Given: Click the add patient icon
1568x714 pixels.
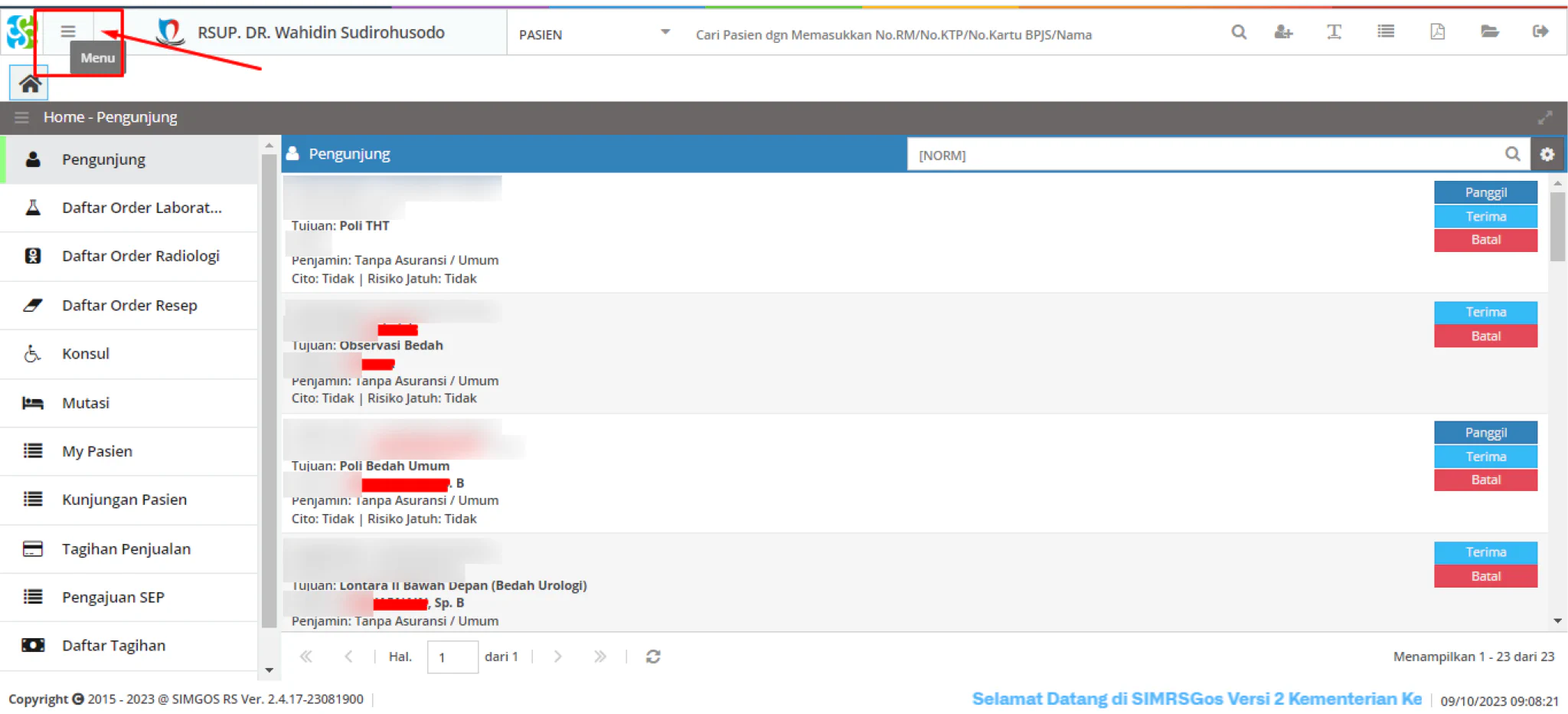Looking at the screenshot, I should coord(1283,32).
